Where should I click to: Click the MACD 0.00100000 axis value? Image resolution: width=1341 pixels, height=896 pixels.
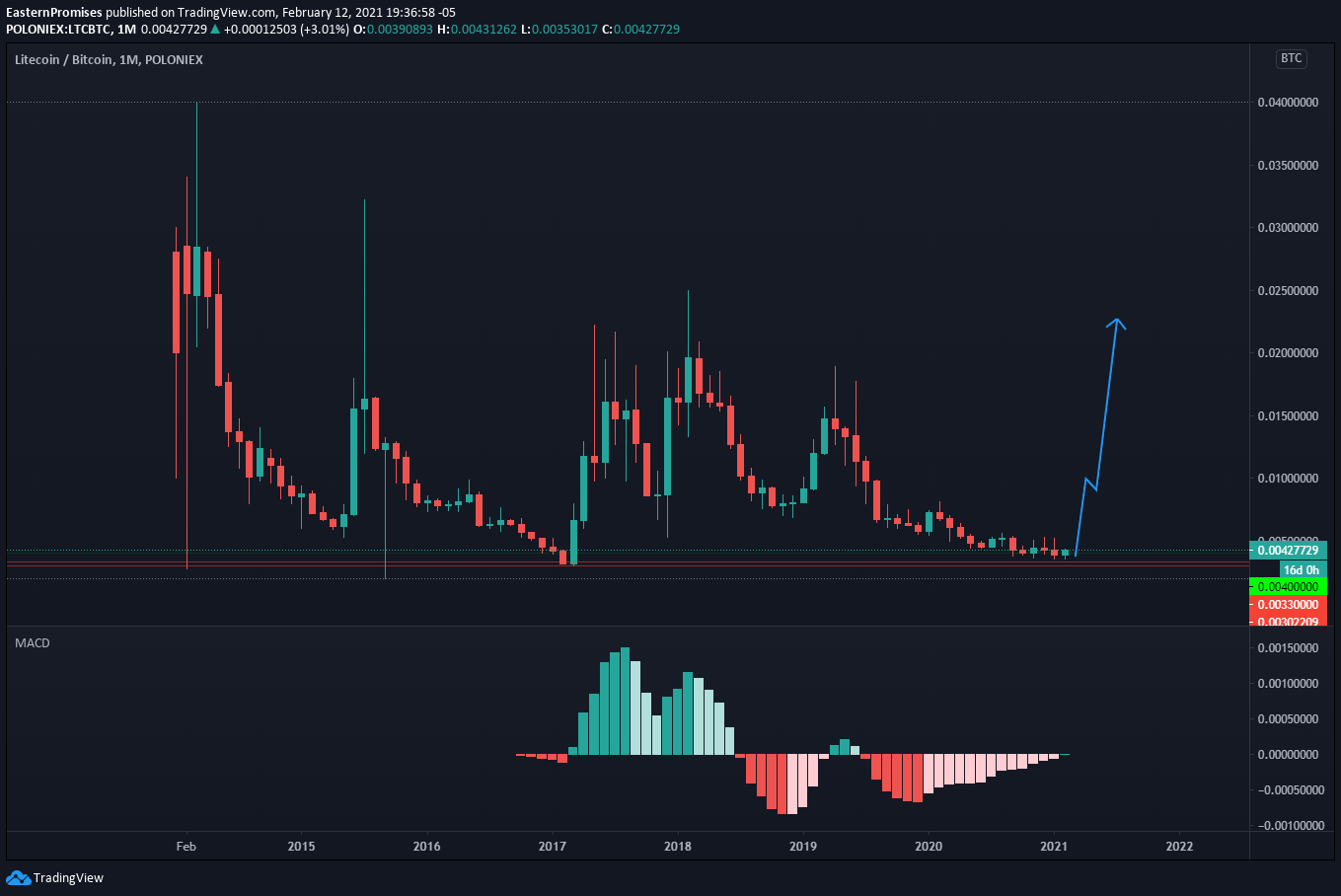(1288, 684)
